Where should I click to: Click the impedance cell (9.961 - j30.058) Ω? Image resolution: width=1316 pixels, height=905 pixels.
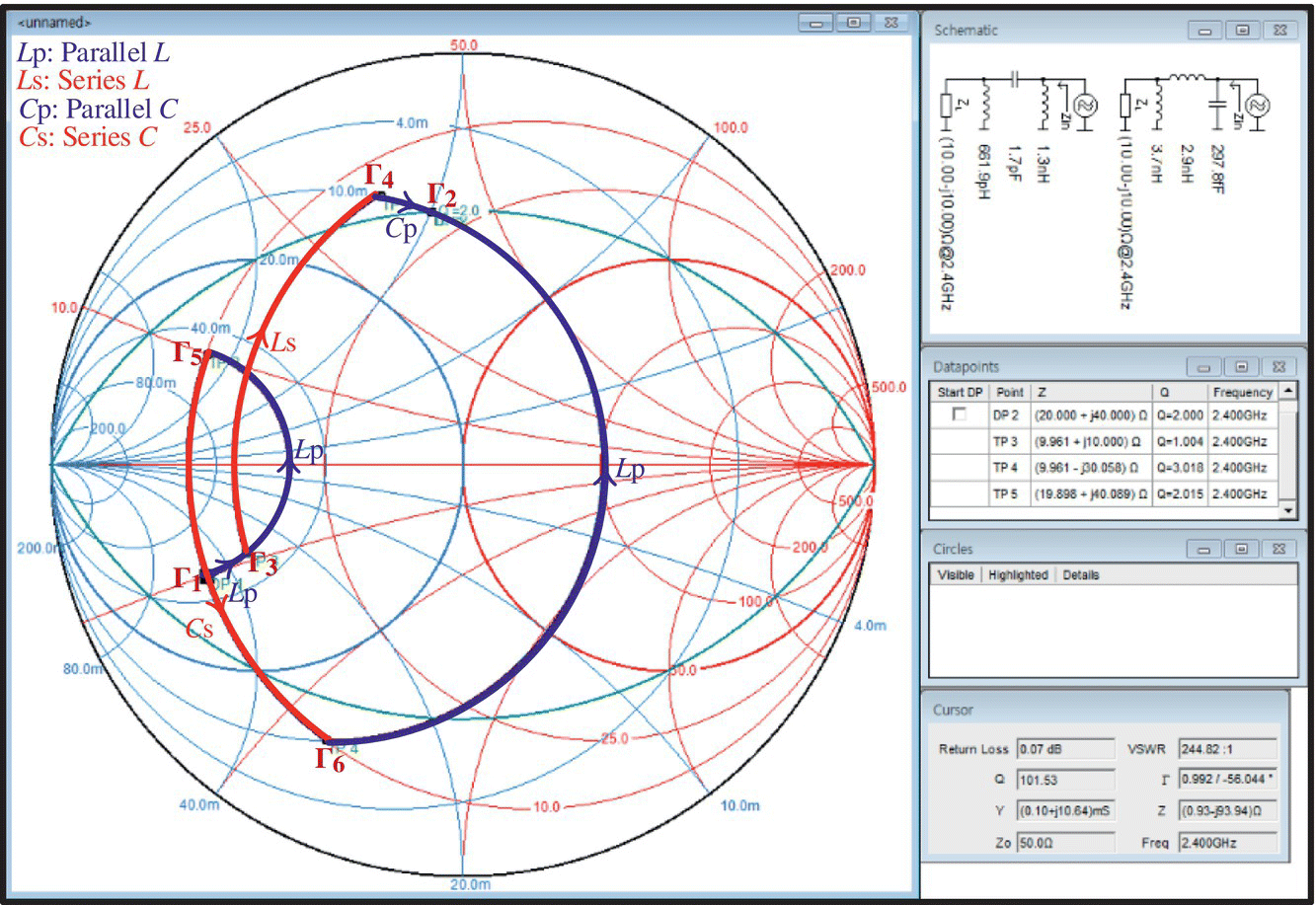(x=1091, y=467)
